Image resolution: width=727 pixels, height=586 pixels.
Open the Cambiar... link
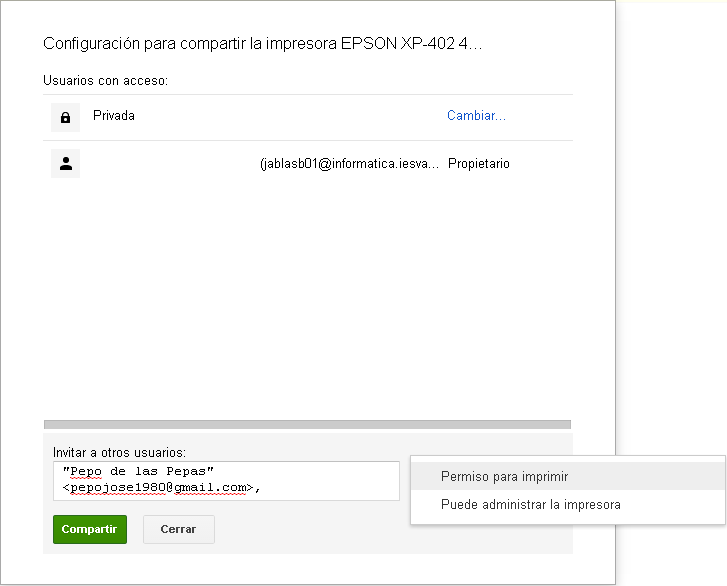476,116
